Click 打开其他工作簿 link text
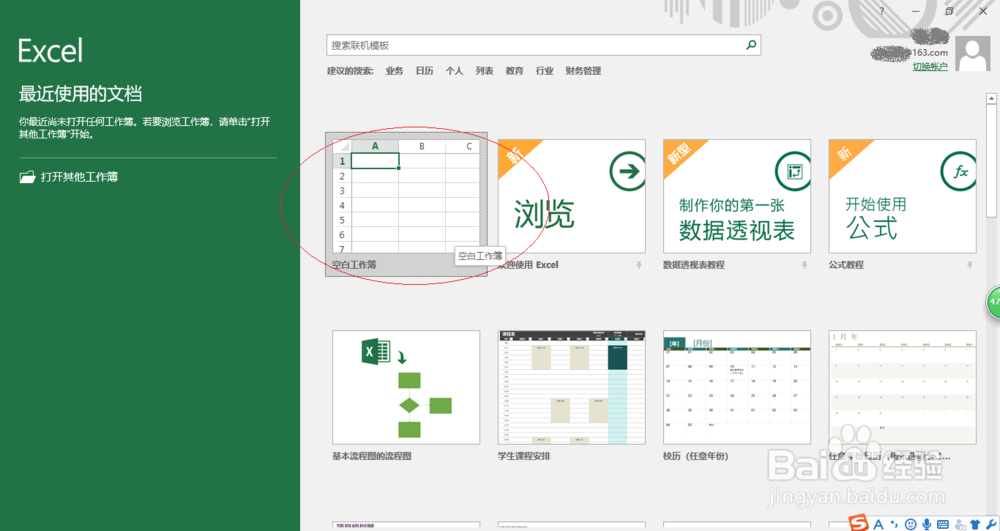This screenshot has width=1000, height=531. click(79, 177)
